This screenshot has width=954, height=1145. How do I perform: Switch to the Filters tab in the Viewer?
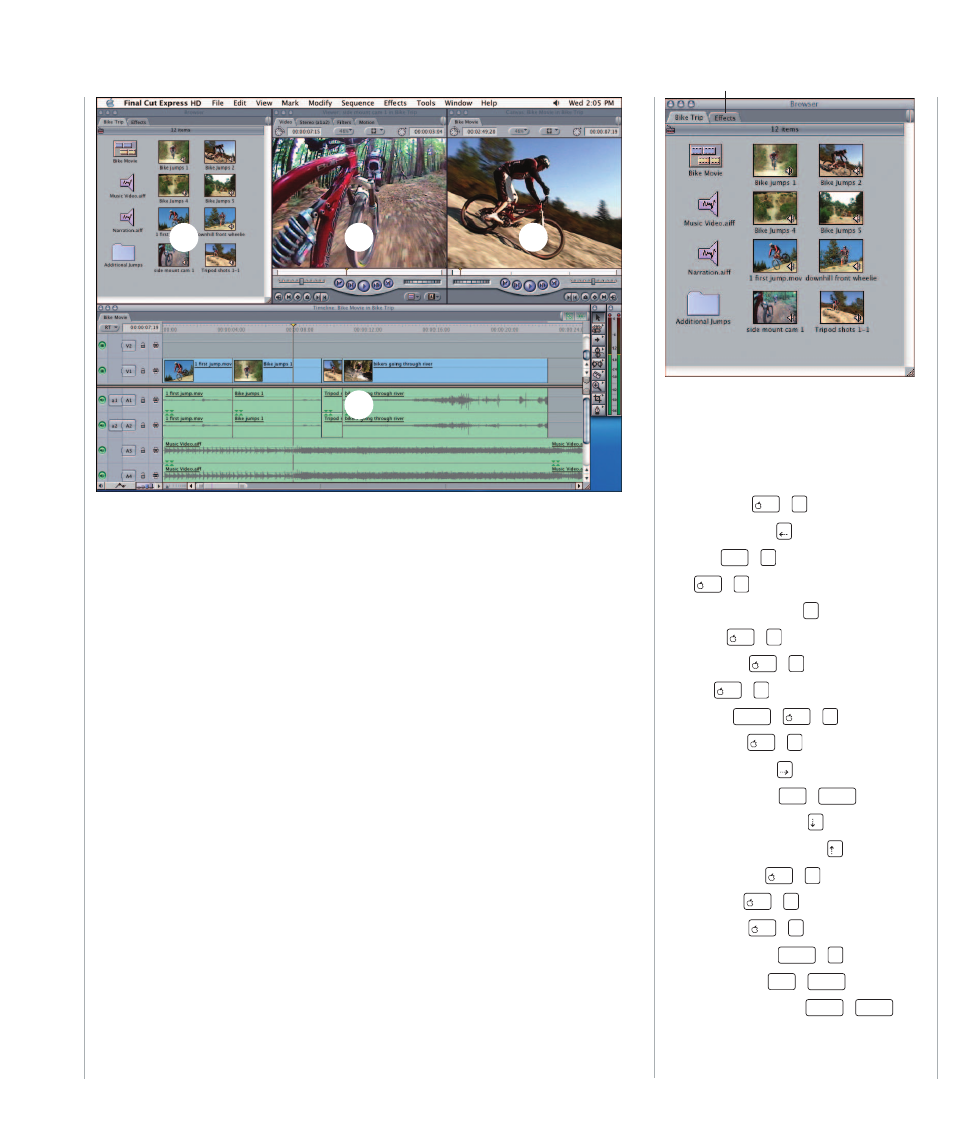(343, 122)
